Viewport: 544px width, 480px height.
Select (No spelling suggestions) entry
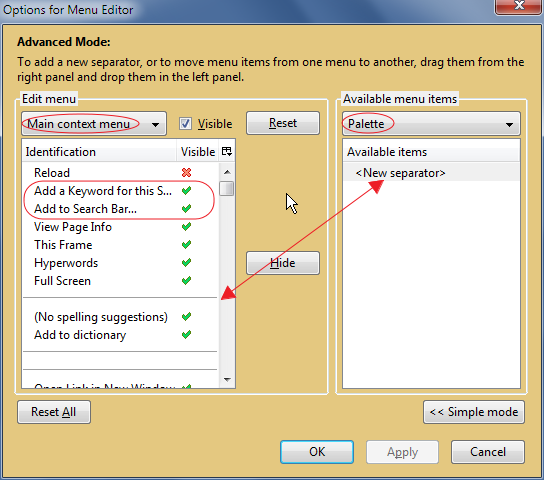[101, 317]
